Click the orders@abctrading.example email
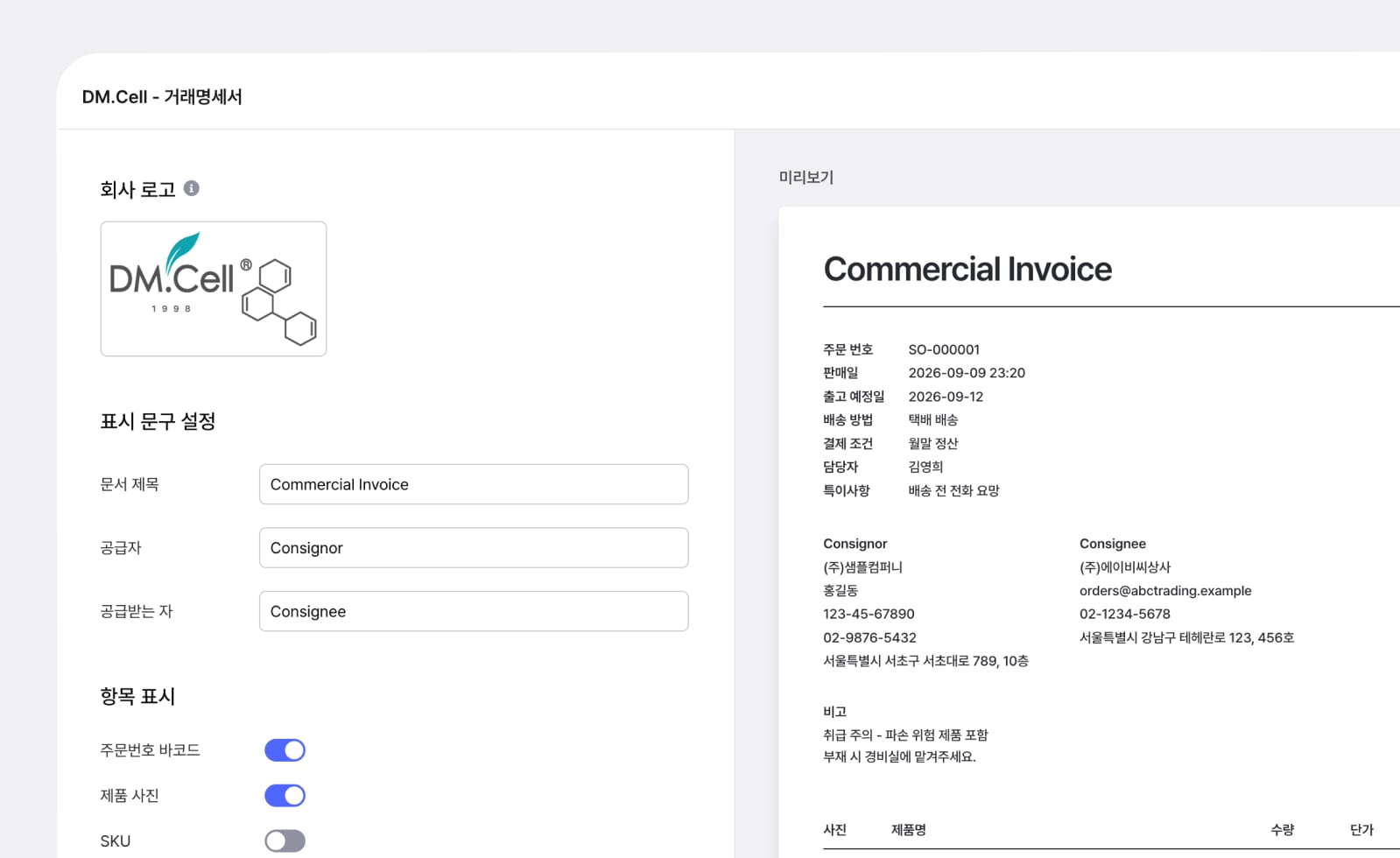Viewport: 1400px width, 858px height. [1165, 591]
